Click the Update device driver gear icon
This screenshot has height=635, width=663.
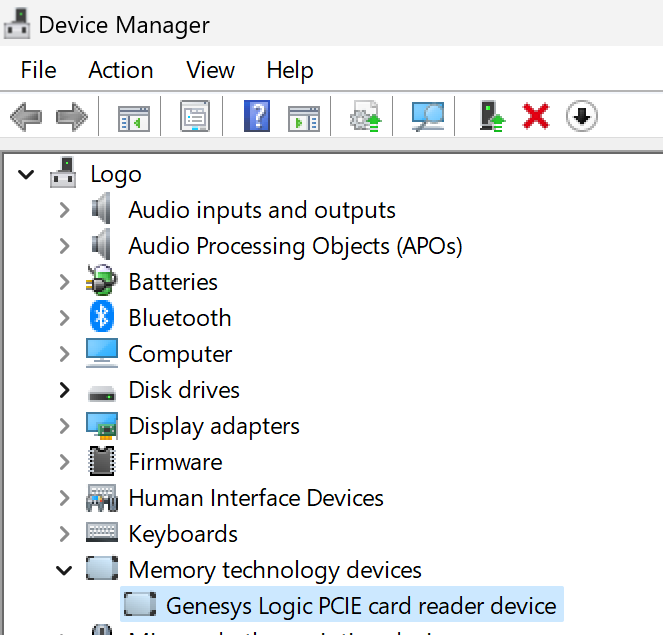tap(365, 116)
